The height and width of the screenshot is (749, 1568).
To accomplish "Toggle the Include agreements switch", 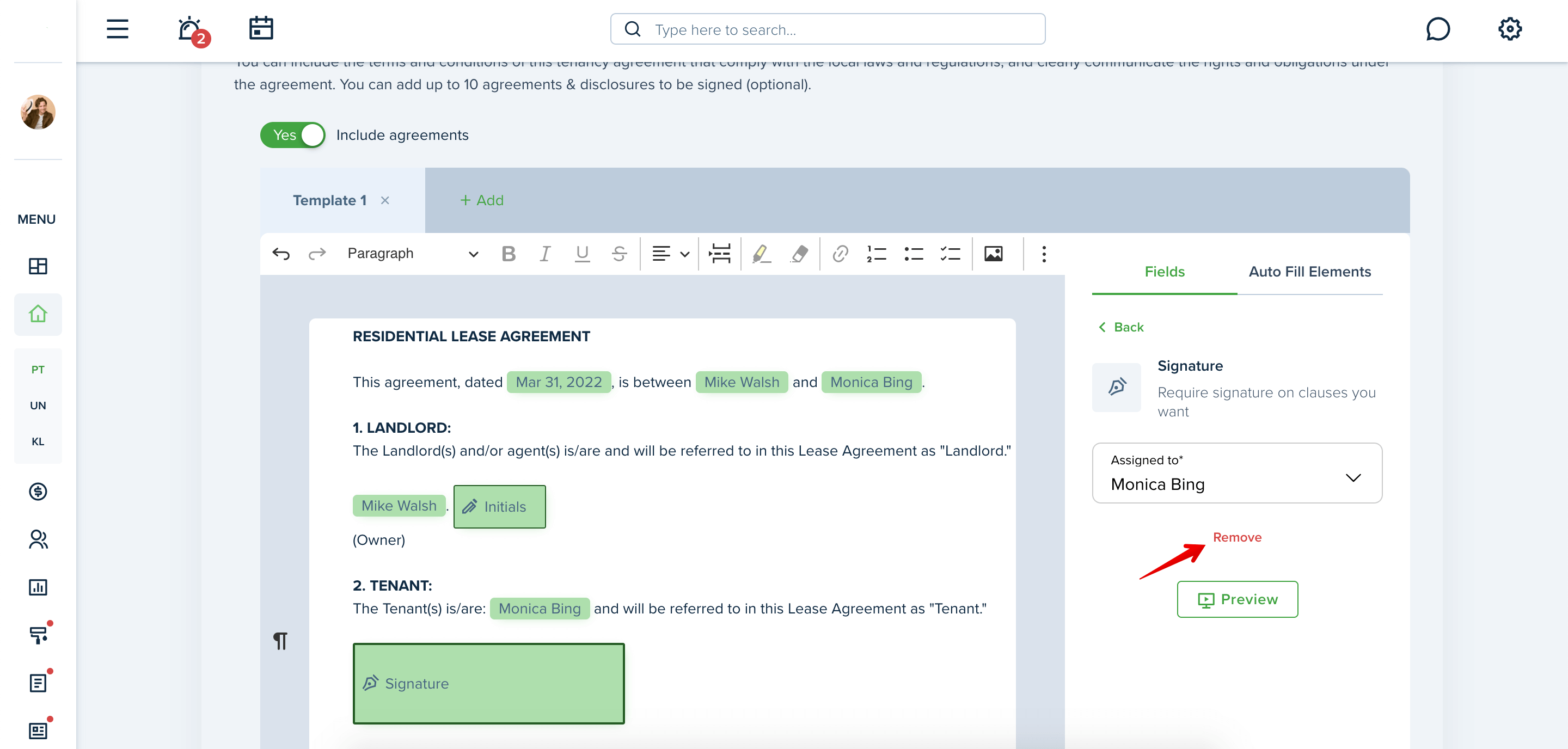I will (293, 135).
